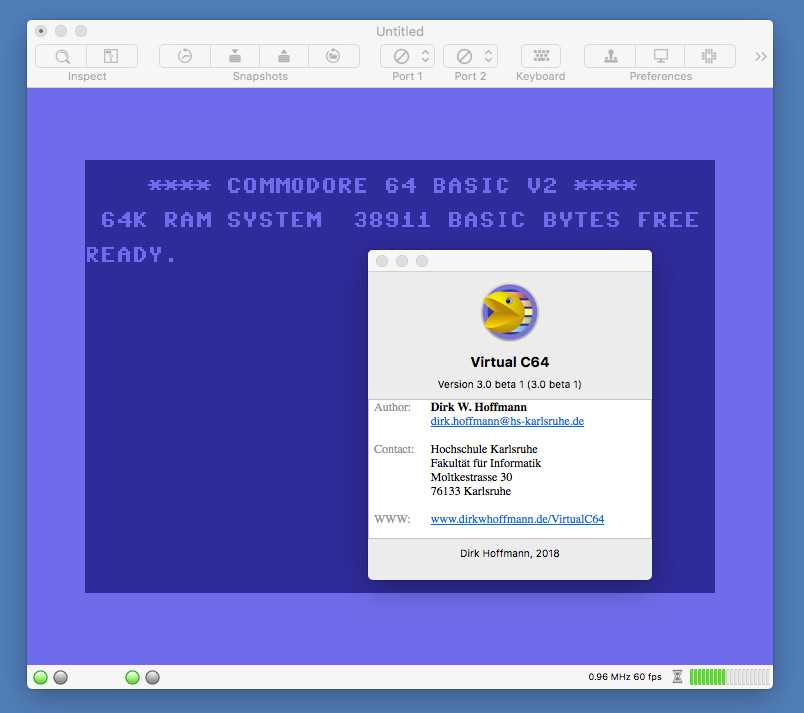The height and width of the screenshot is (713, 804).
Task: Open the www.dirkwhoffmann.de/VirtualC64 link
Action: coord(517,519)
